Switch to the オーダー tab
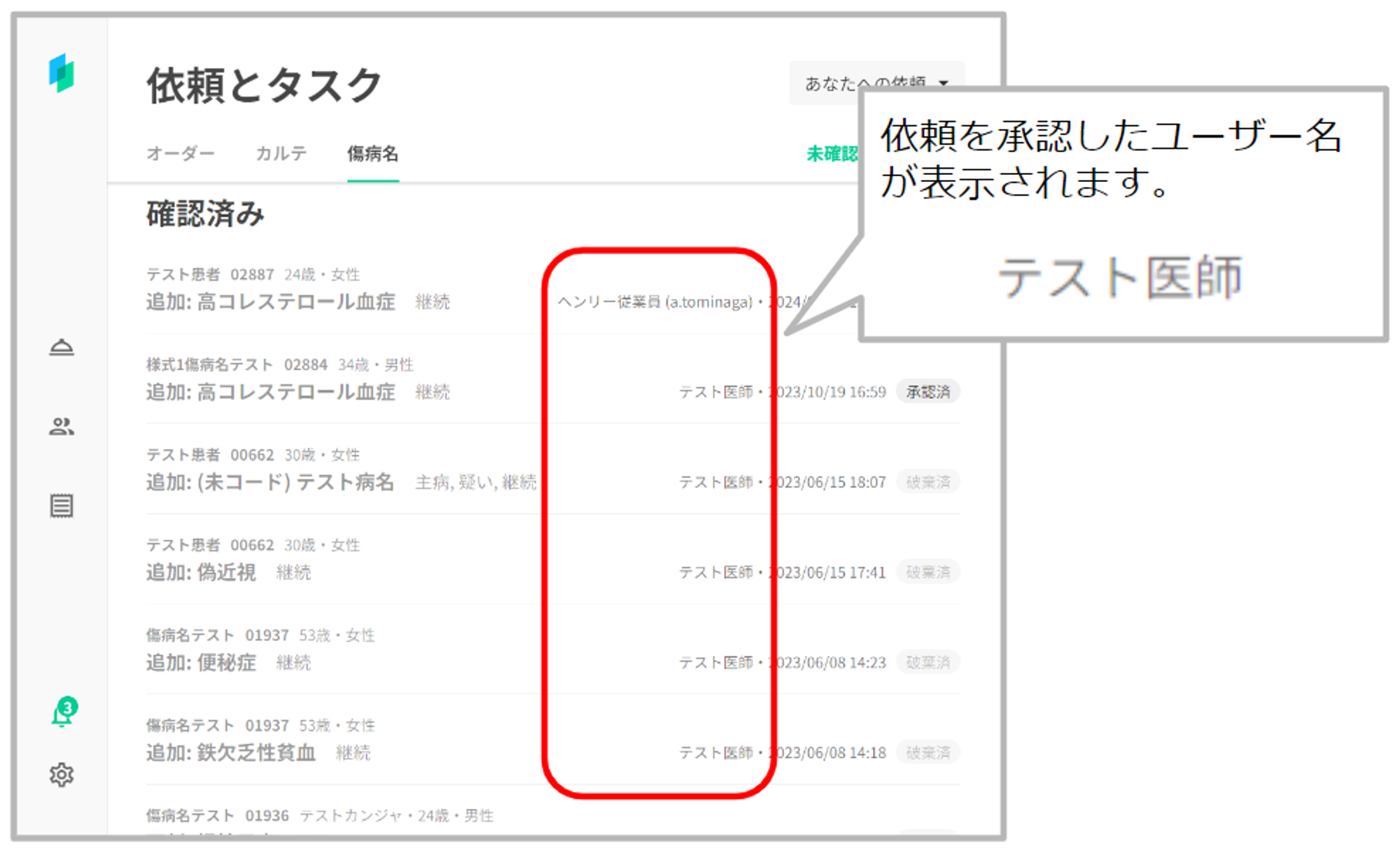1400x853 pixels. [181, 153]
